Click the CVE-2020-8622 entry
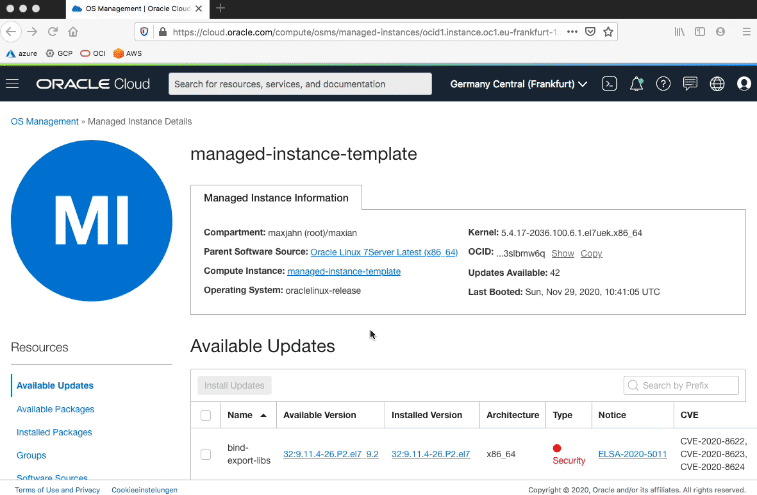The width and height of the screenshot is (757, 495). click(713, 441)
